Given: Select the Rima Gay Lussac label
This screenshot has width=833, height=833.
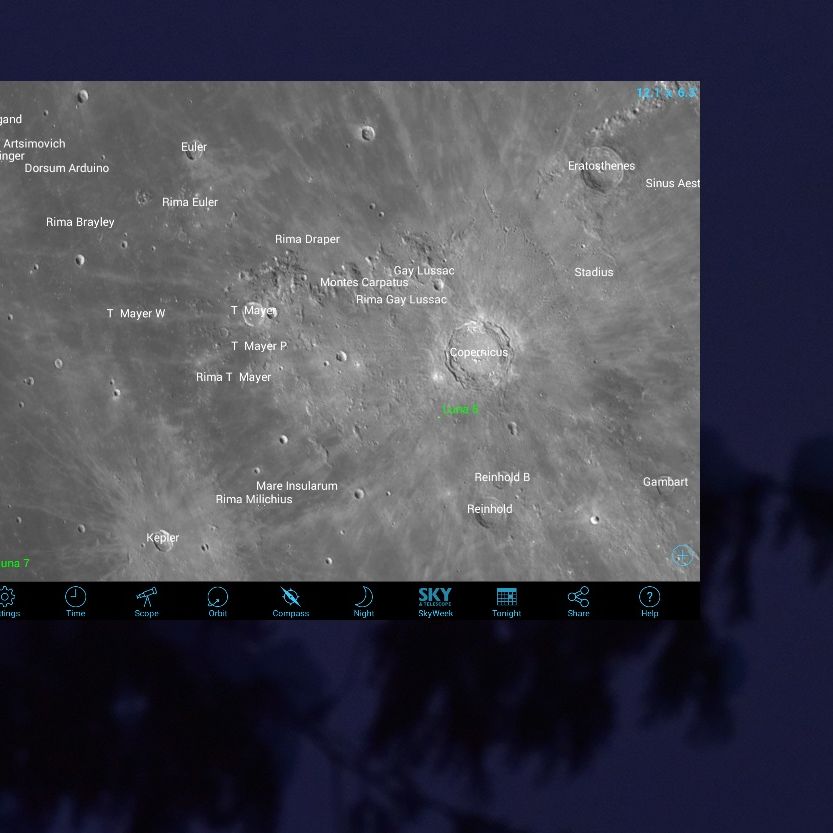Looking at the screenshot, I should [x=401, y=300].
